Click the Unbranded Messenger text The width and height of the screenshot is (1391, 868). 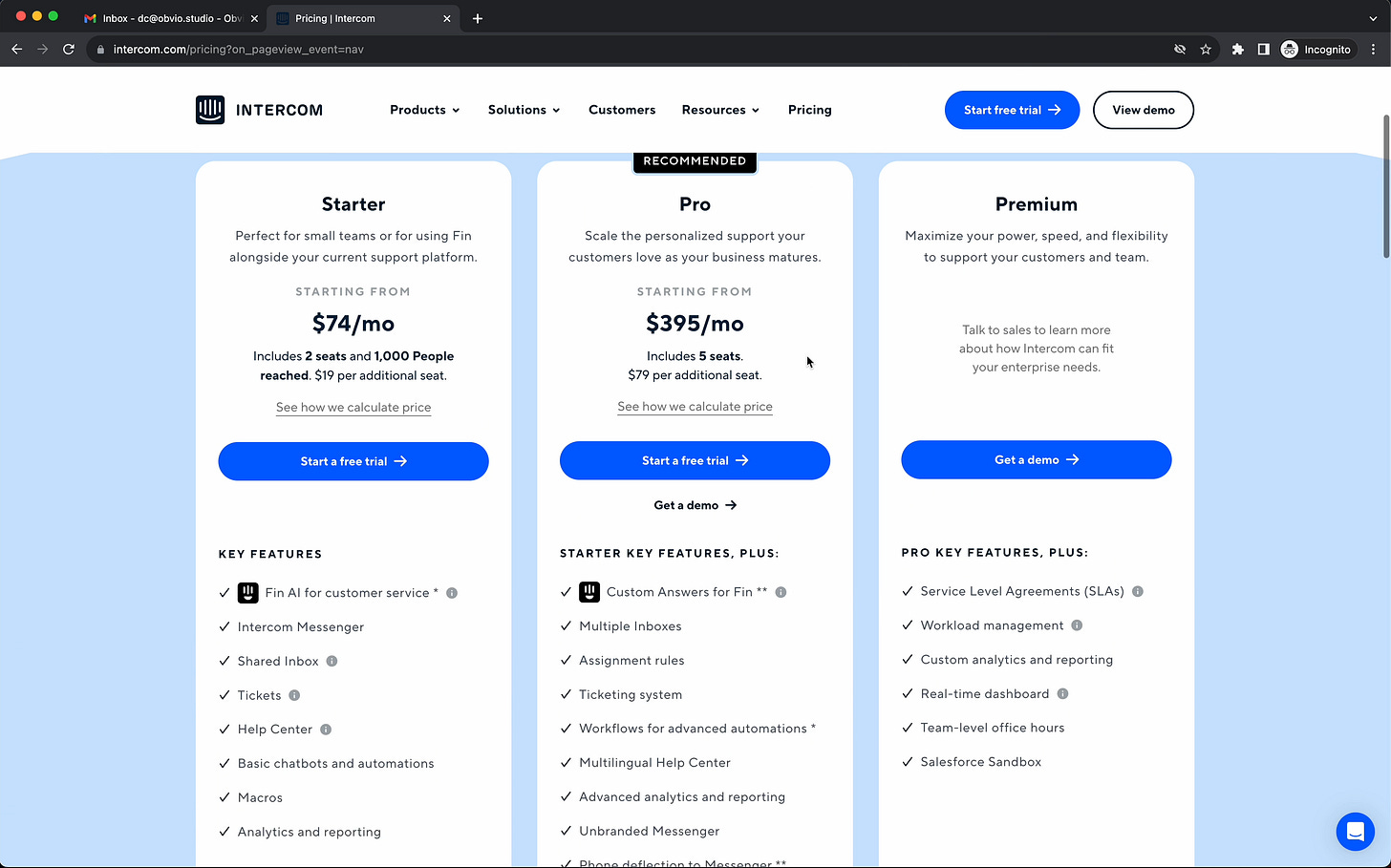point(650,831)
